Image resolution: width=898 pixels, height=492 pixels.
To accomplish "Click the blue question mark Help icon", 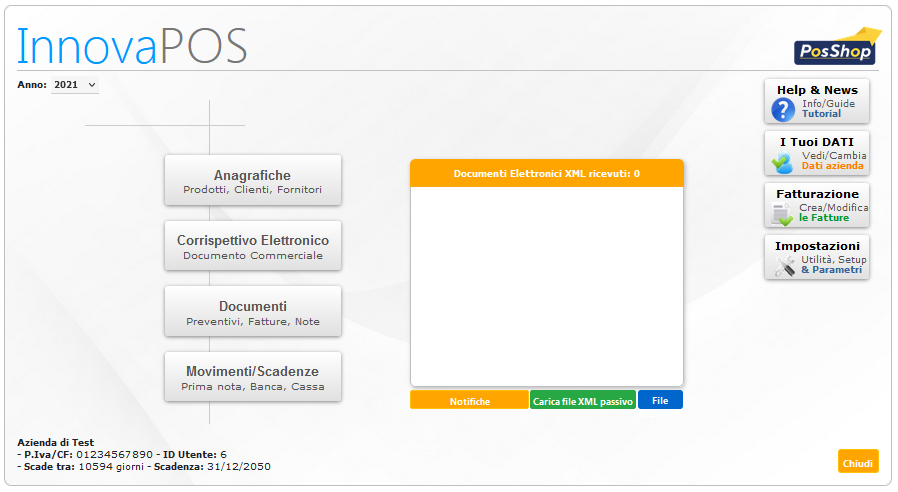I will [x=782, y=109].
